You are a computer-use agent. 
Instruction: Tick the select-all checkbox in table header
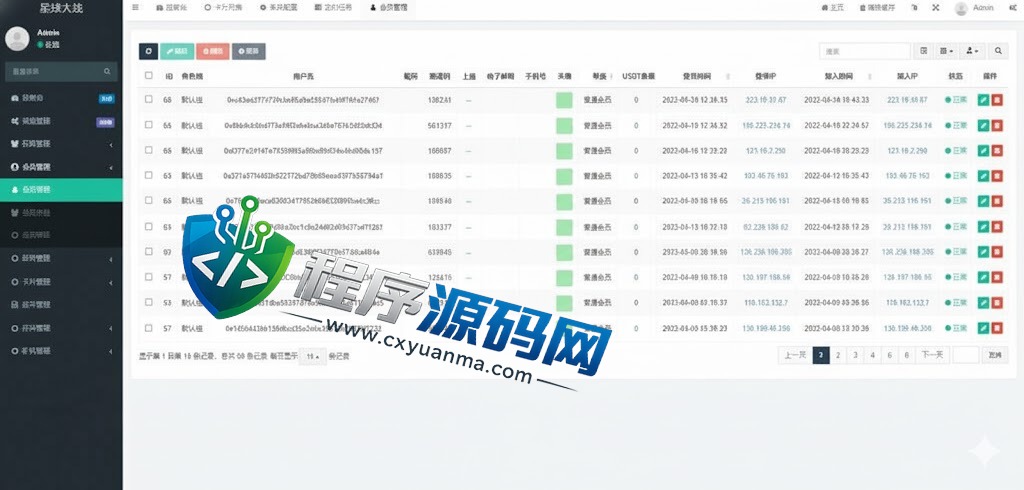click(149, 75)
